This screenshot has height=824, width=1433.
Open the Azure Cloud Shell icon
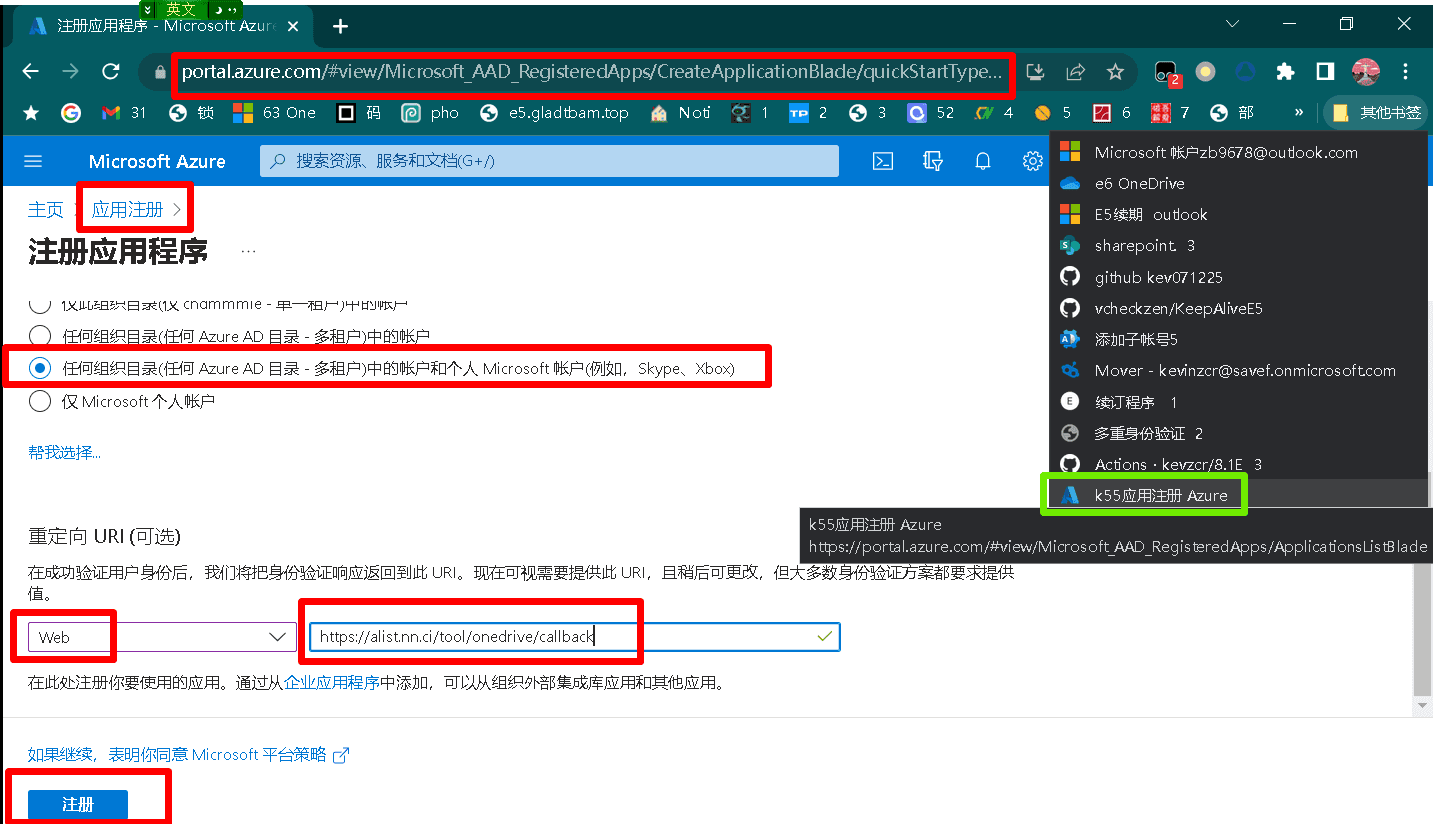pyautogui.click(x=882, y=161)
